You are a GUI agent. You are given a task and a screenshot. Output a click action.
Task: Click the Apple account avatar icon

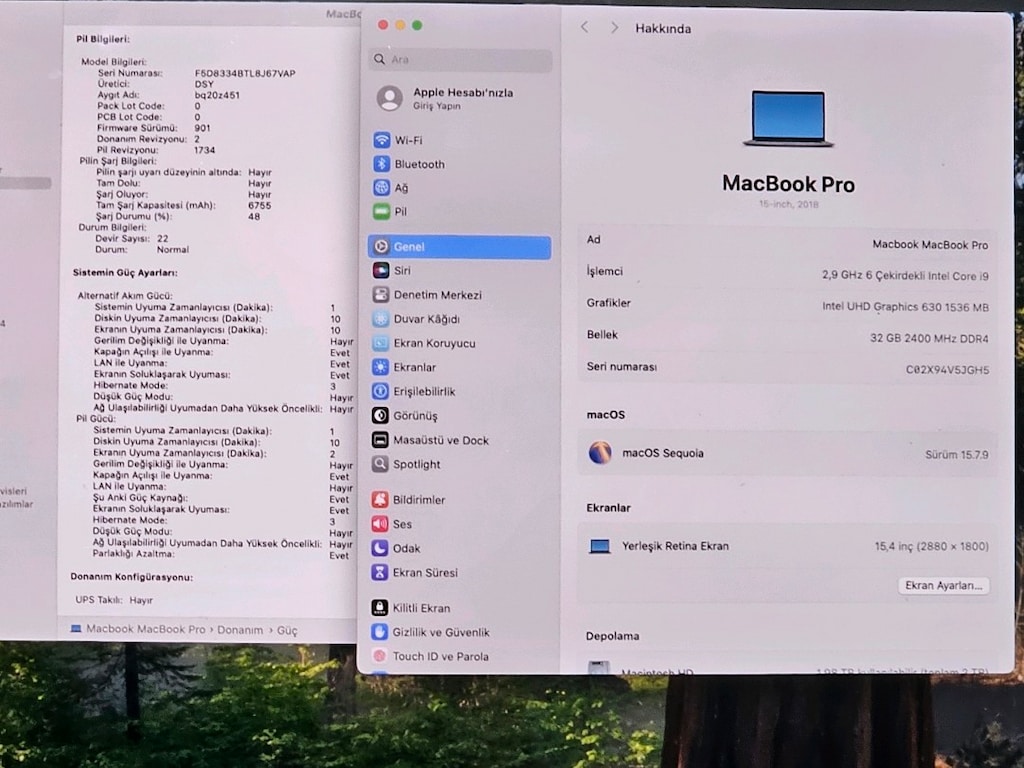(390, 99)
